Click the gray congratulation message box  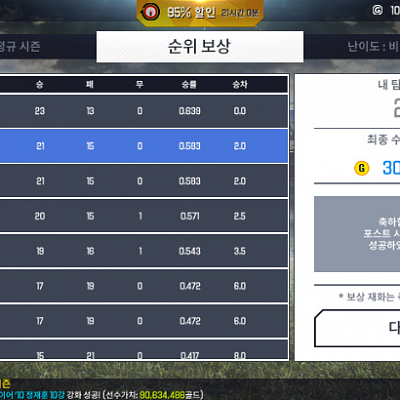click(x=357, y=234)
